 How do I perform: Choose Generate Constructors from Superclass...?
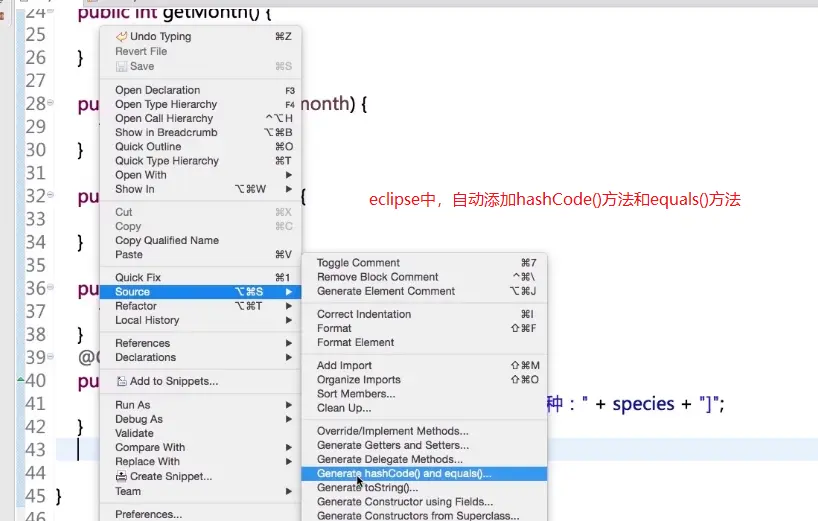click(x=424, y=516)
